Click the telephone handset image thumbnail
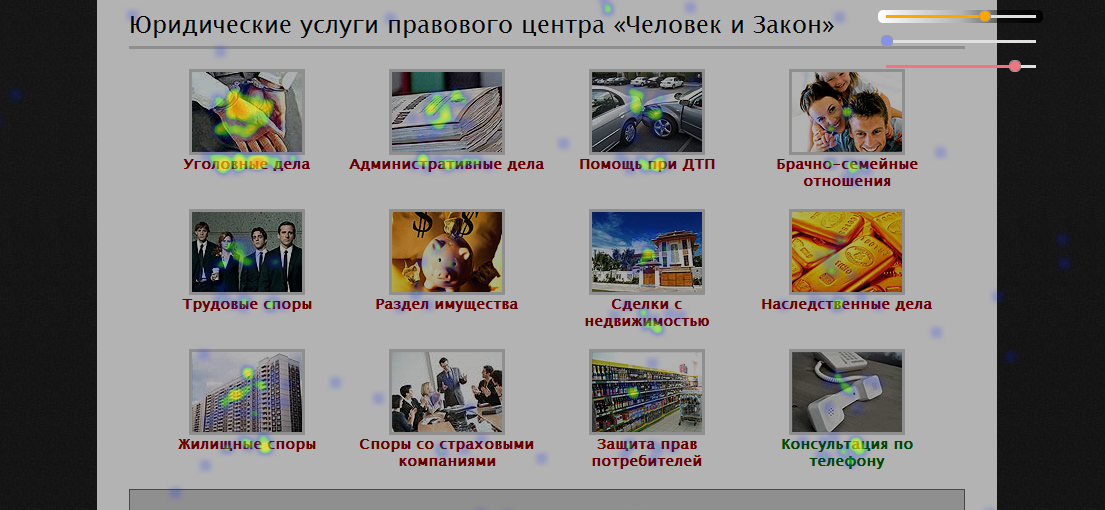Image resolution: width=1105 pixels, height=510 pixels. click(x=846, y=391)
